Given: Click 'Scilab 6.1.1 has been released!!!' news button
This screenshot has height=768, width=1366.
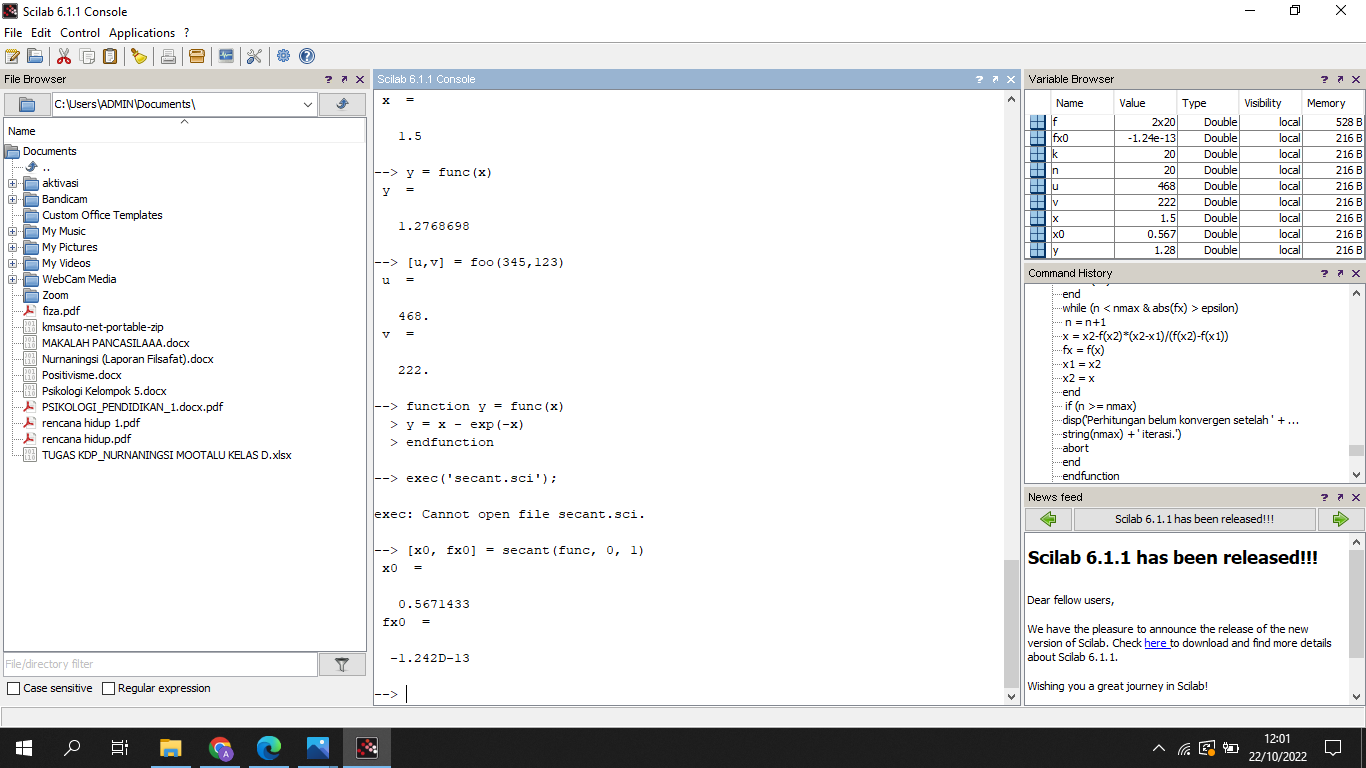Looking at the screenshot, I should pos(1195,519).
